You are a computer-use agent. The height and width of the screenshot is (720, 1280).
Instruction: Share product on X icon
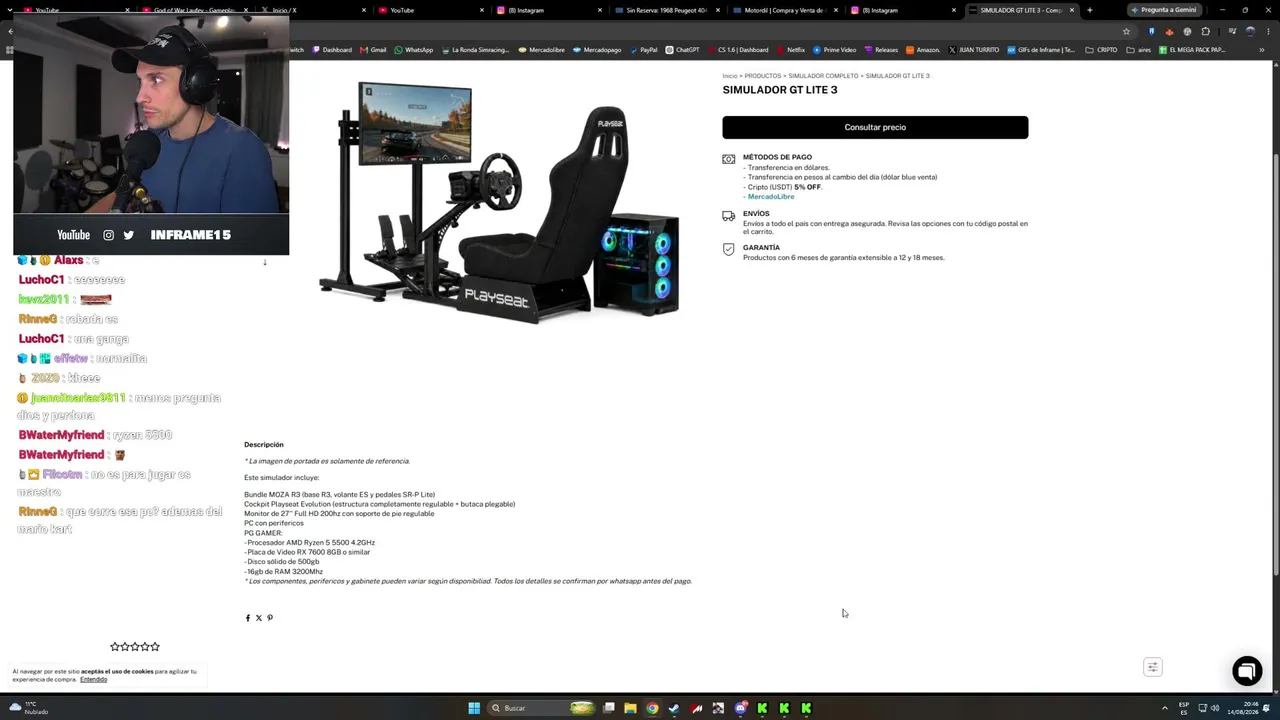point(258,618)
